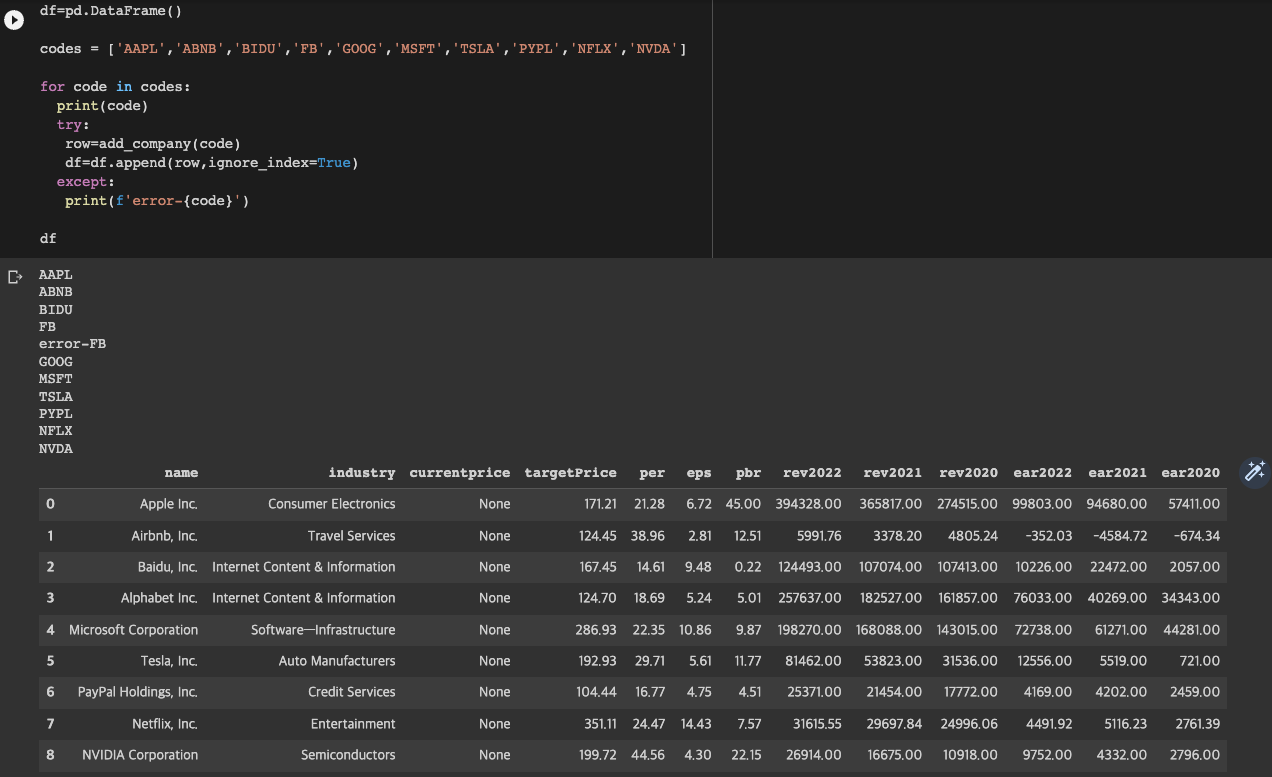Select the 'per' column header
This screenshot has height=777, width=1272.
(652, 473)
